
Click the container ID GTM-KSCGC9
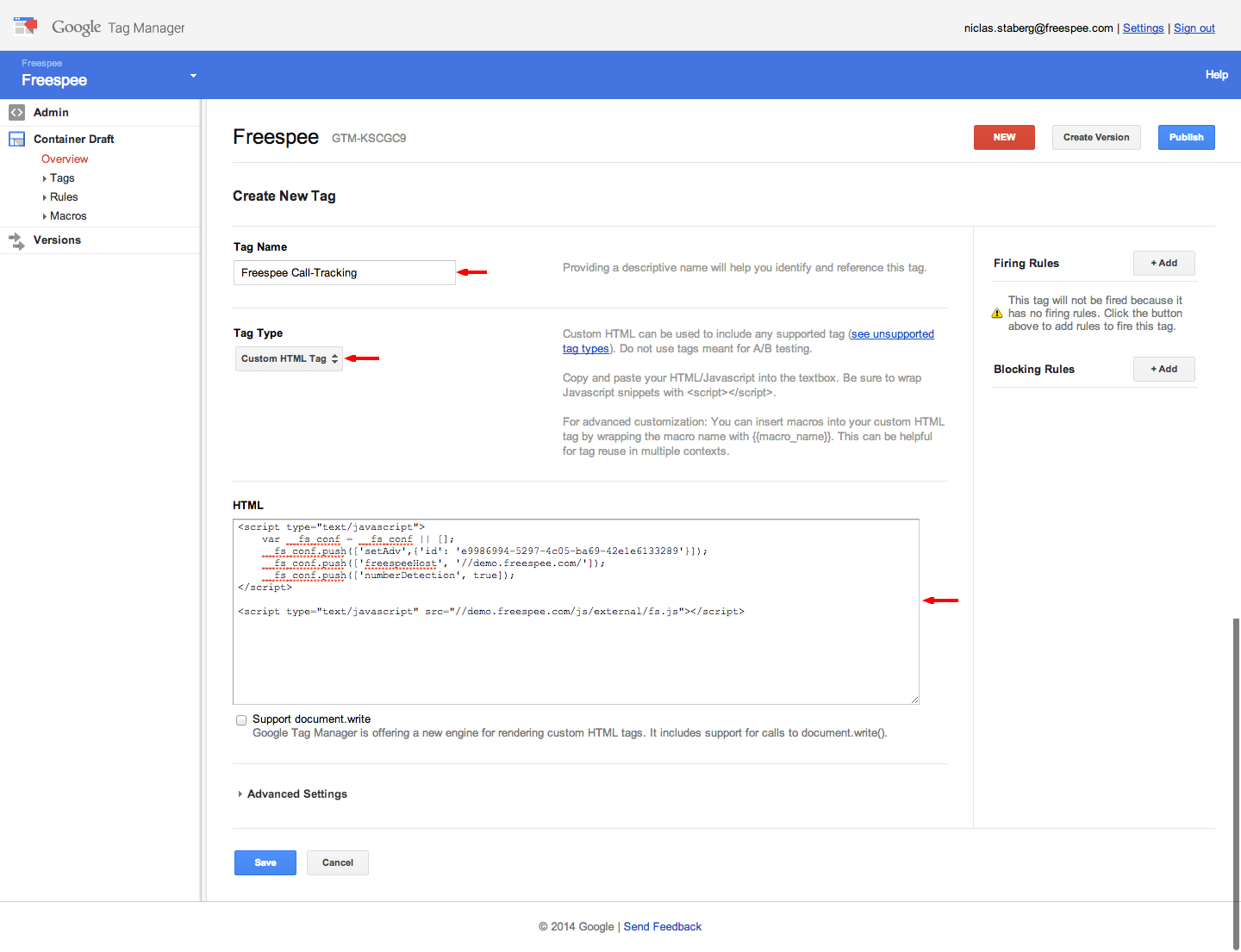(x=369, y=138)
